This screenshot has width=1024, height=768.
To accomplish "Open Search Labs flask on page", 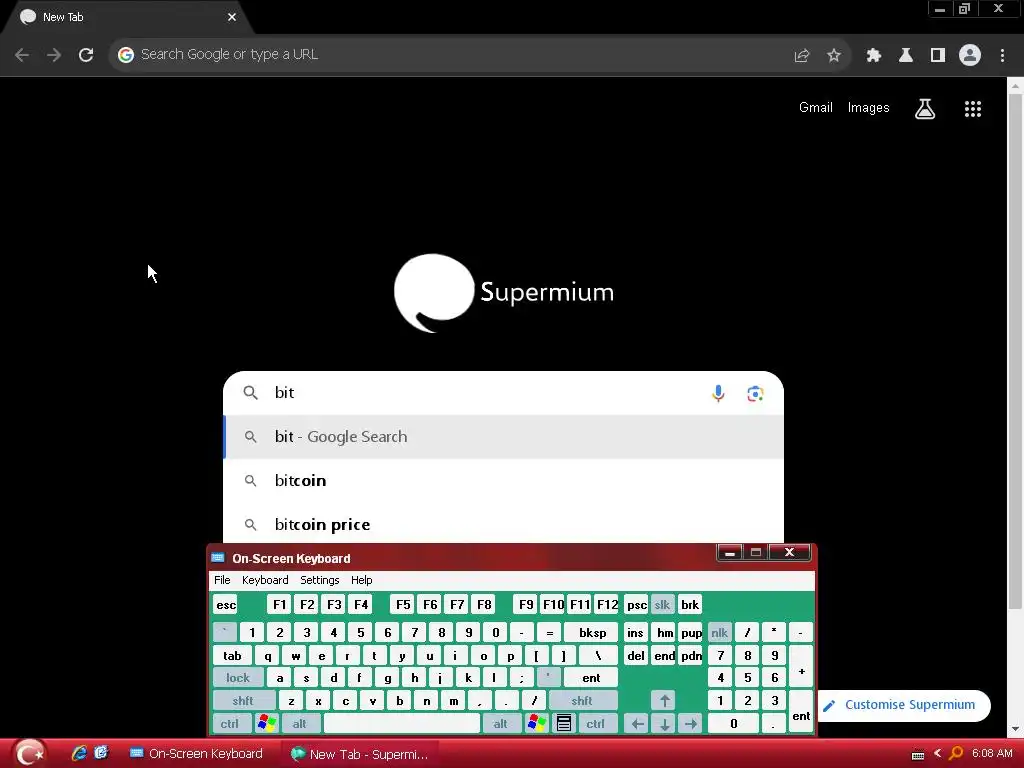I will point(925,108).
